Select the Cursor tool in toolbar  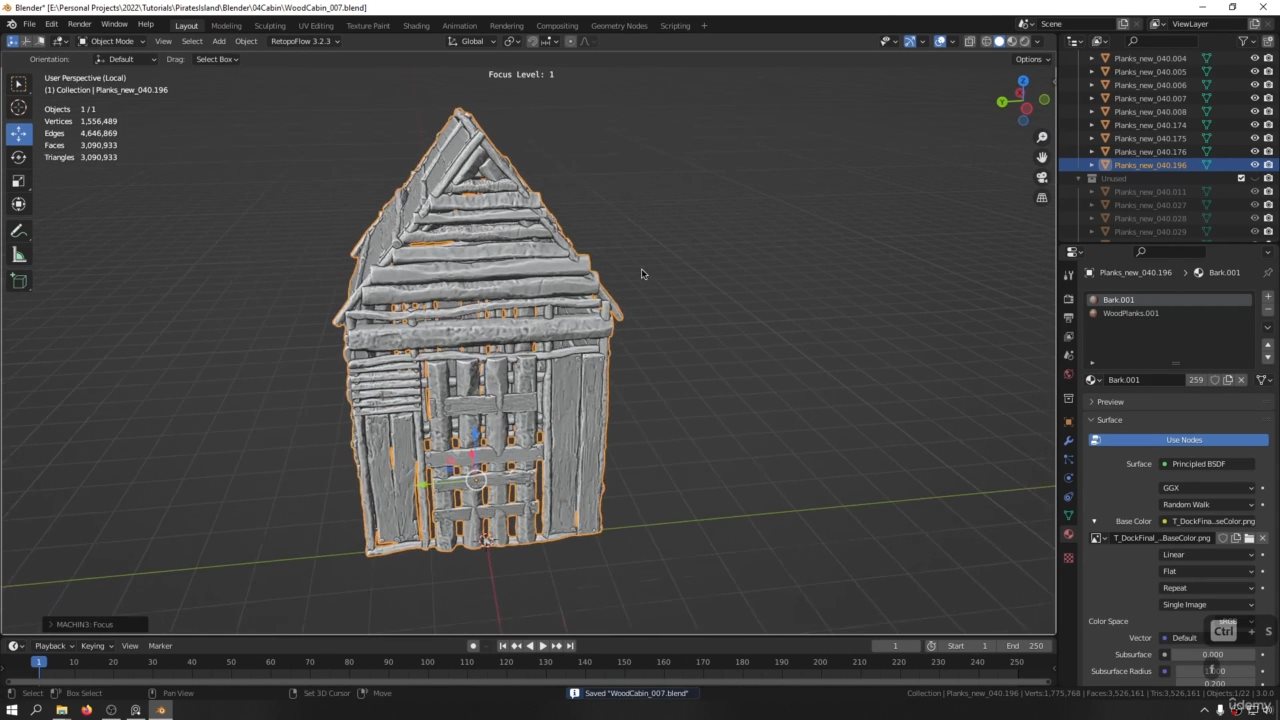(x=19, y=108)
